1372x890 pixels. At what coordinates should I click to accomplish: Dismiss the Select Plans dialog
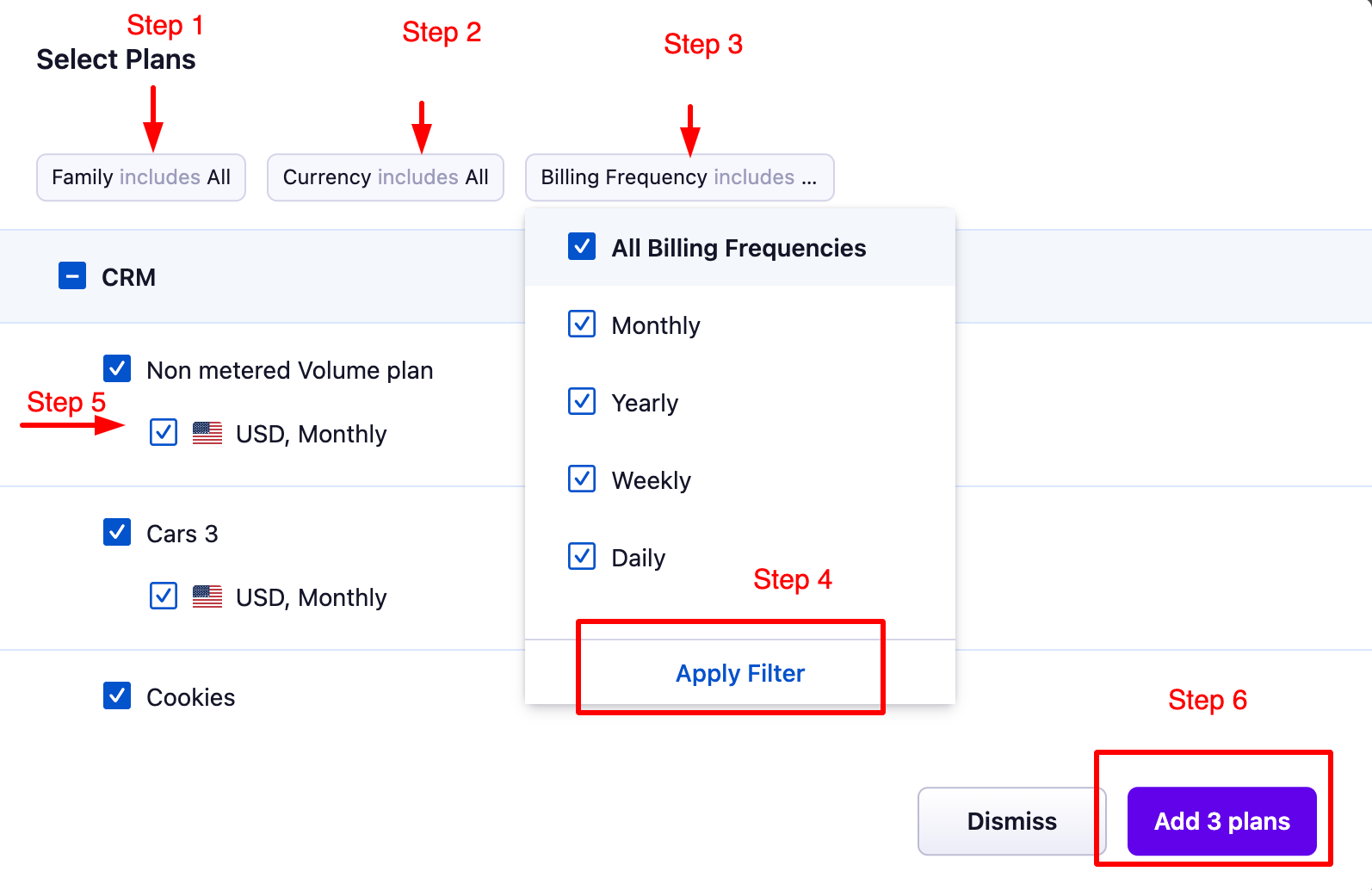[1011, 821]
